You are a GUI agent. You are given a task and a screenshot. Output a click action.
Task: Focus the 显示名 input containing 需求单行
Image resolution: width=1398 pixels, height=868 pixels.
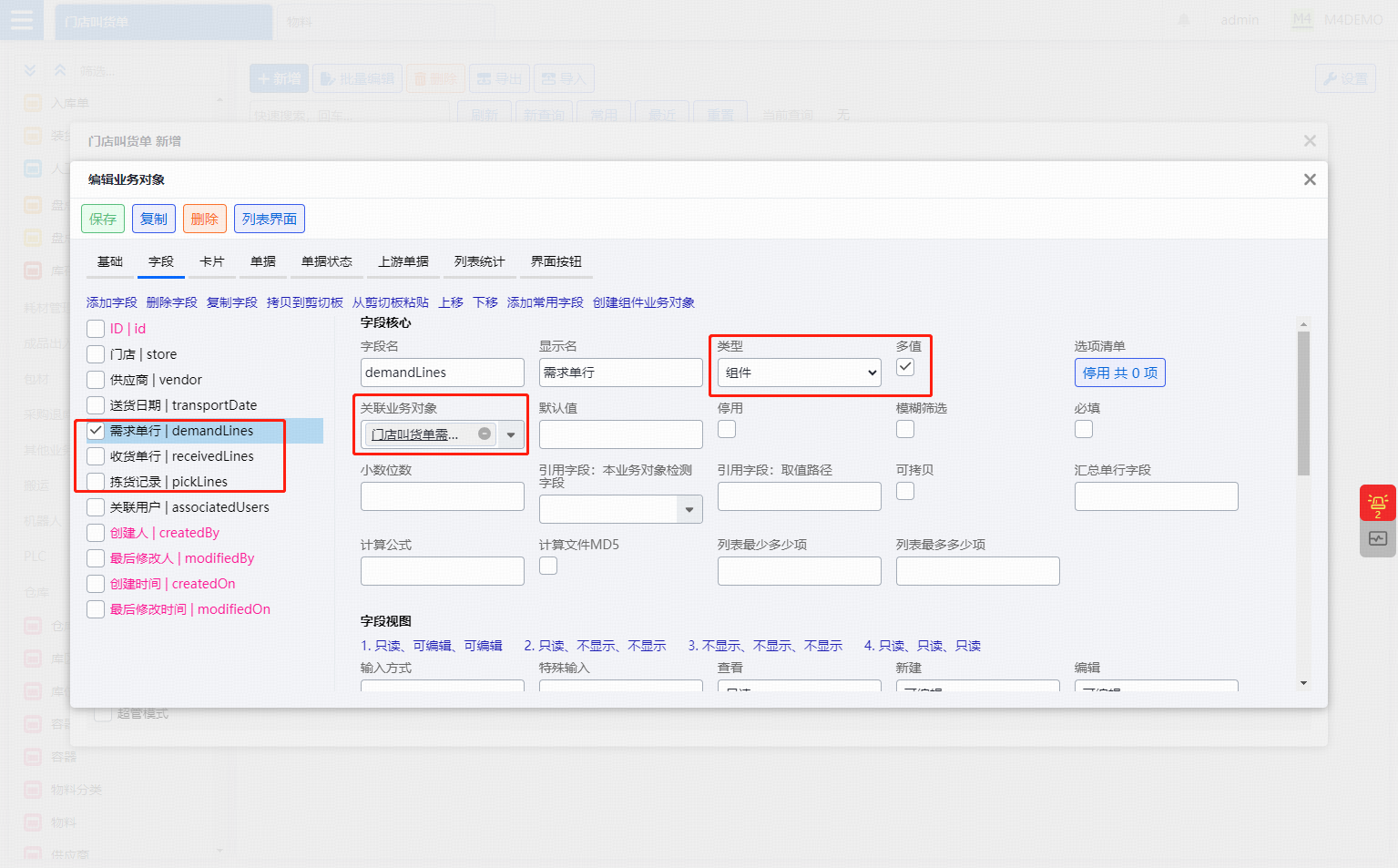pos(621,373)
